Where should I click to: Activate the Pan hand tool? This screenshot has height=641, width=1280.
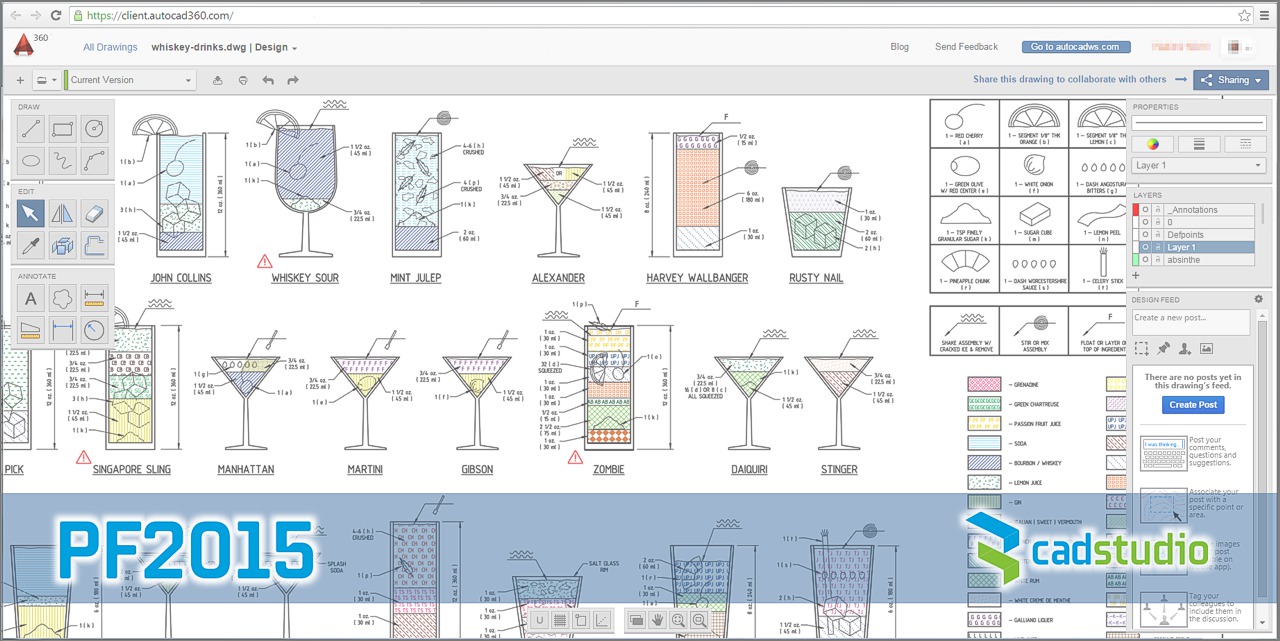coord(658,621)
